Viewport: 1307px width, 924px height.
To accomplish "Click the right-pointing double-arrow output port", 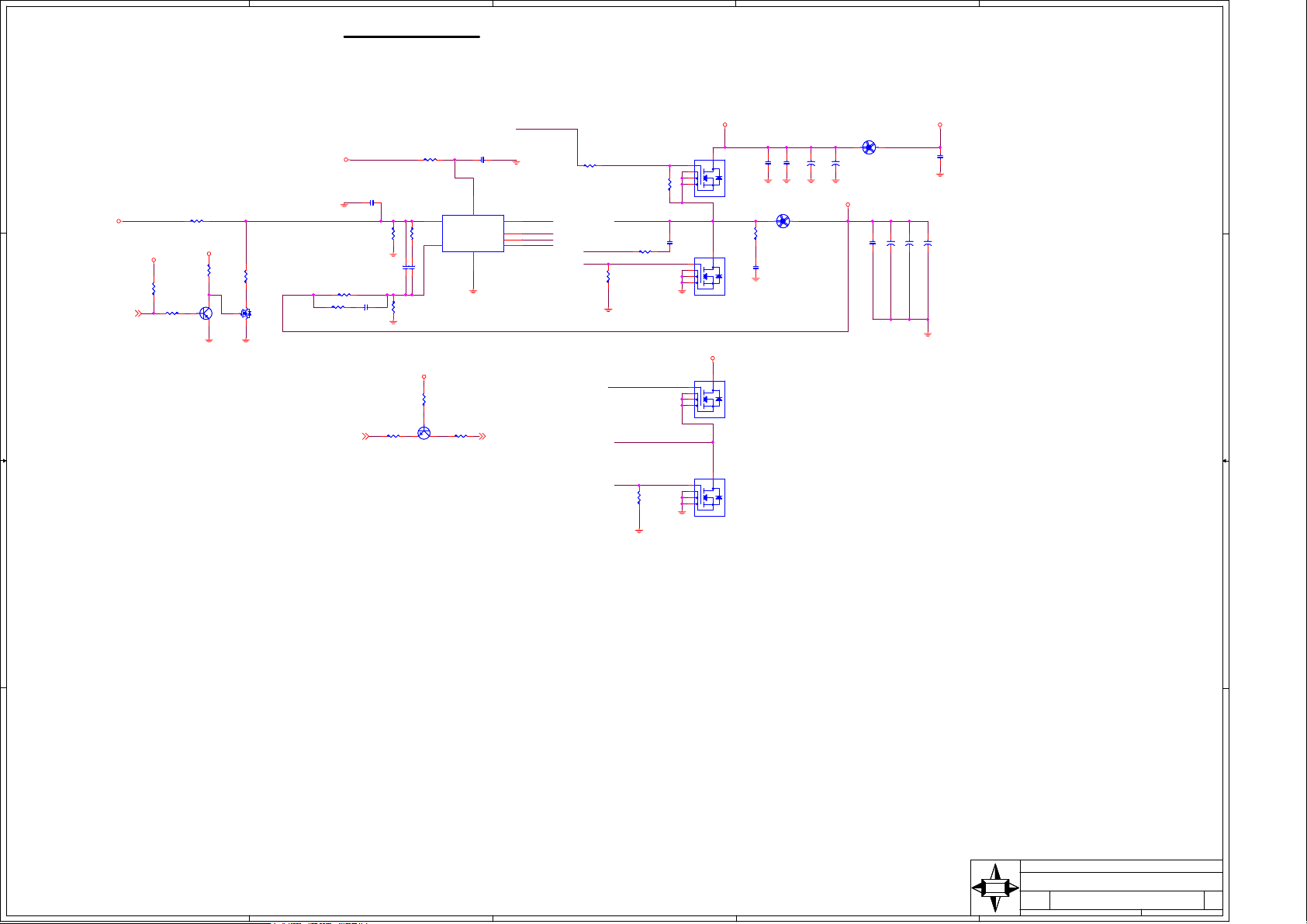I will [482, 436].
